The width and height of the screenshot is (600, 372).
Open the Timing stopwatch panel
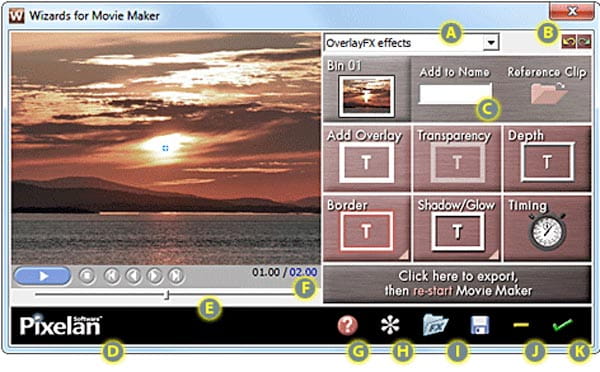tap(548, 228)
